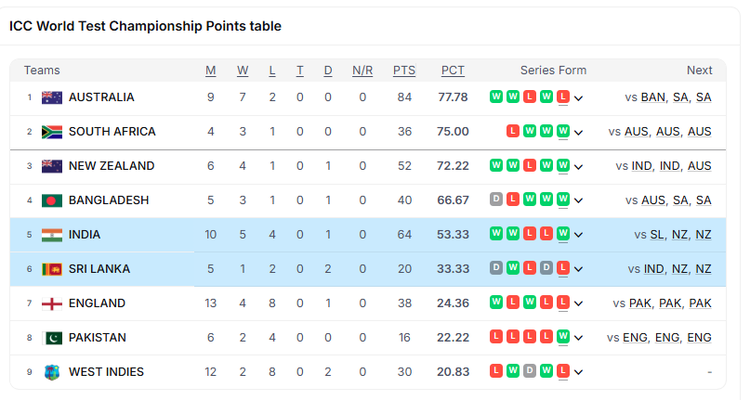Viewport: 750px width, 400px height.
Task: Click the South Africa flag icon
Action: pos(52,132)
